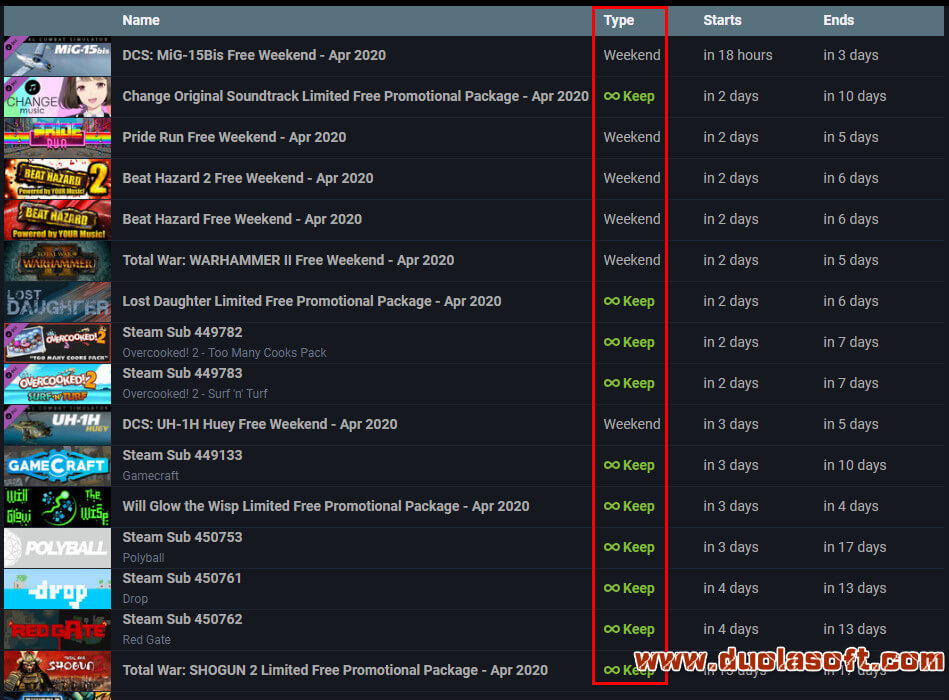Open Steam Sub 449783 link
The width and height of the screenshot is (949, 700).
182,373
